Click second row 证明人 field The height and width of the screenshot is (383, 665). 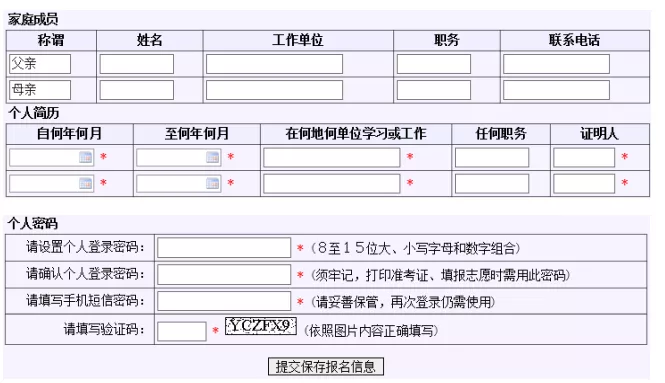pos(584,184)
